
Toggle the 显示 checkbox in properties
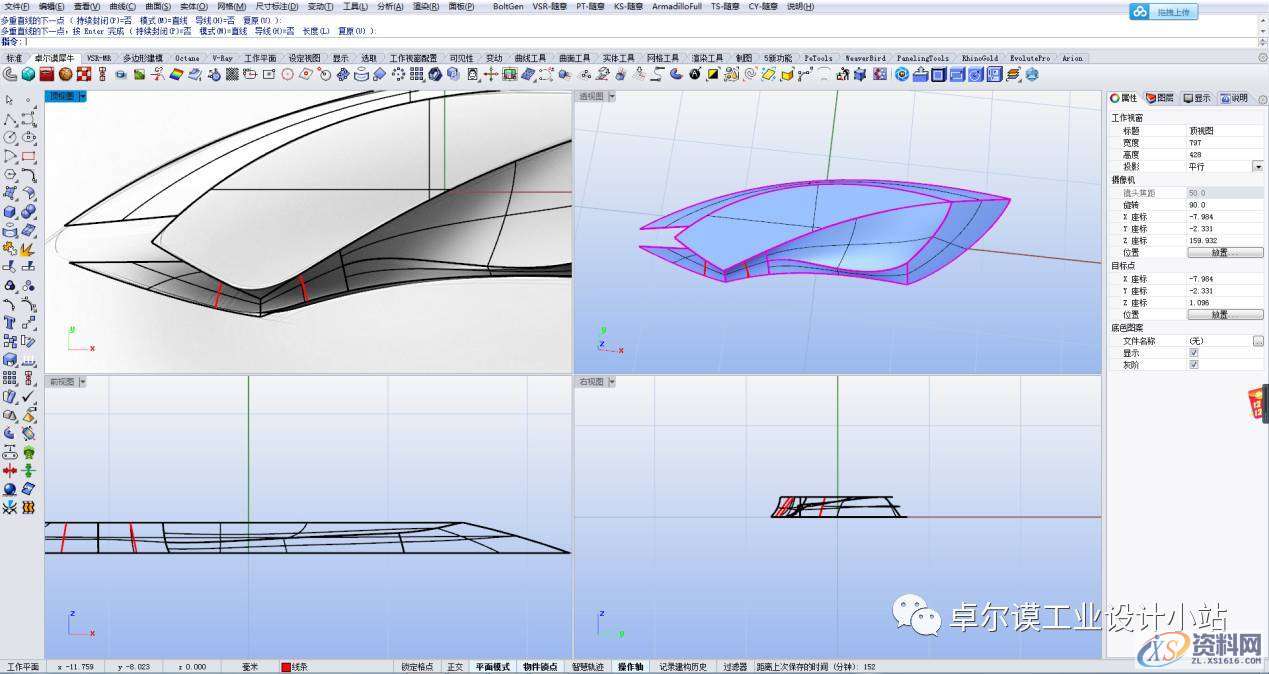[1193, 353]
